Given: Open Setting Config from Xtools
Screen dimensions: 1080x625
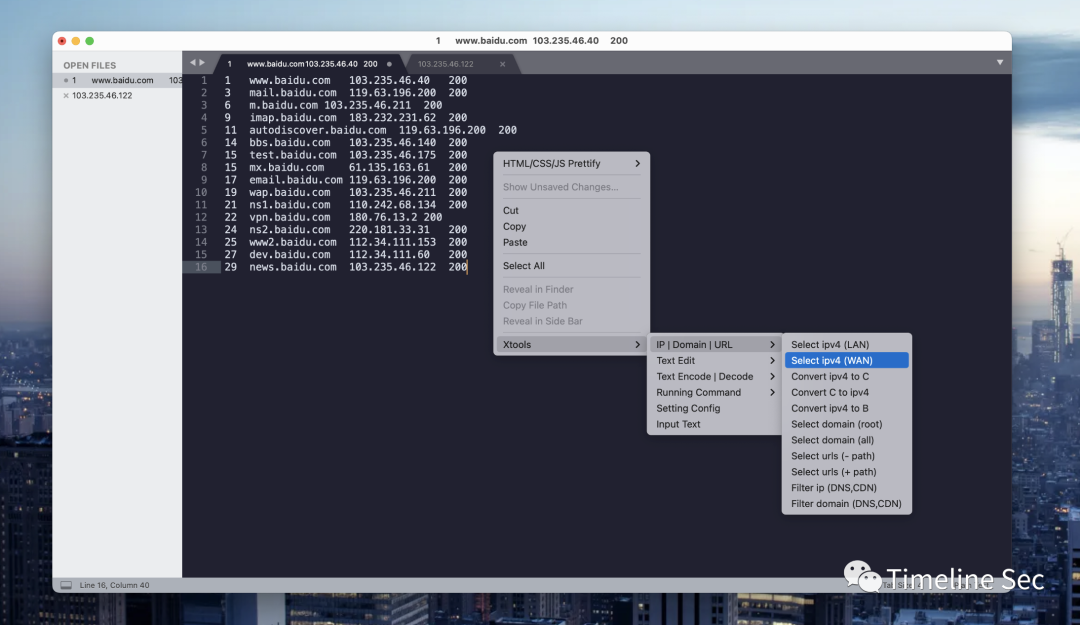Looking at the screenshot, I should [714, 408].
